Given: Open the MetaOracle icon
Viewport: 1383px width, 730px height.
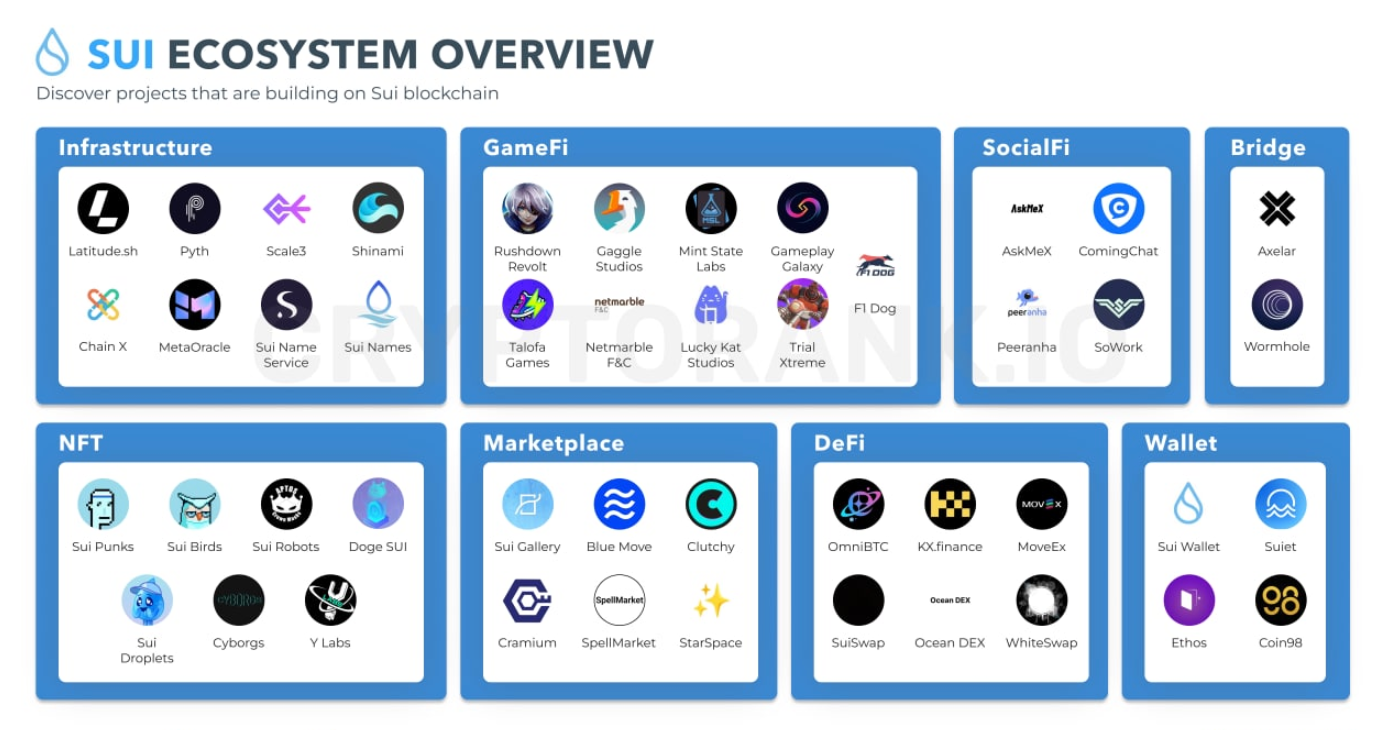Looking at the screenshot, I should point(195,304).
